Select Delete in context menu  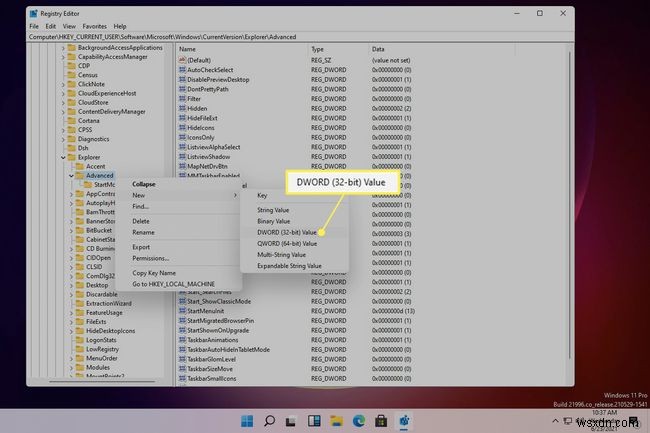(141, 221)
